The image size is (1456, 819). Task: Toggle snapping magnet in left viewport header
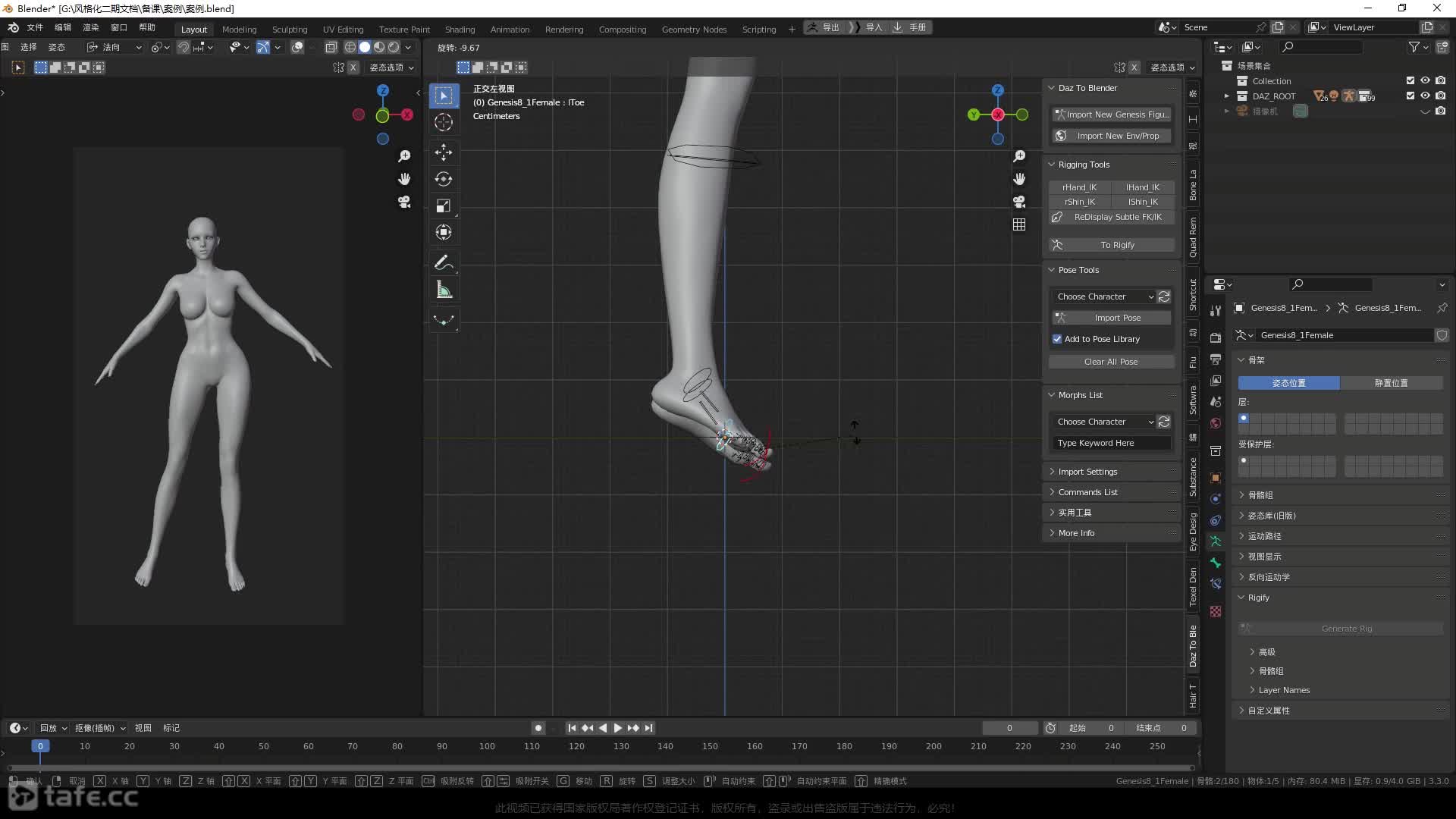(184, 47)
